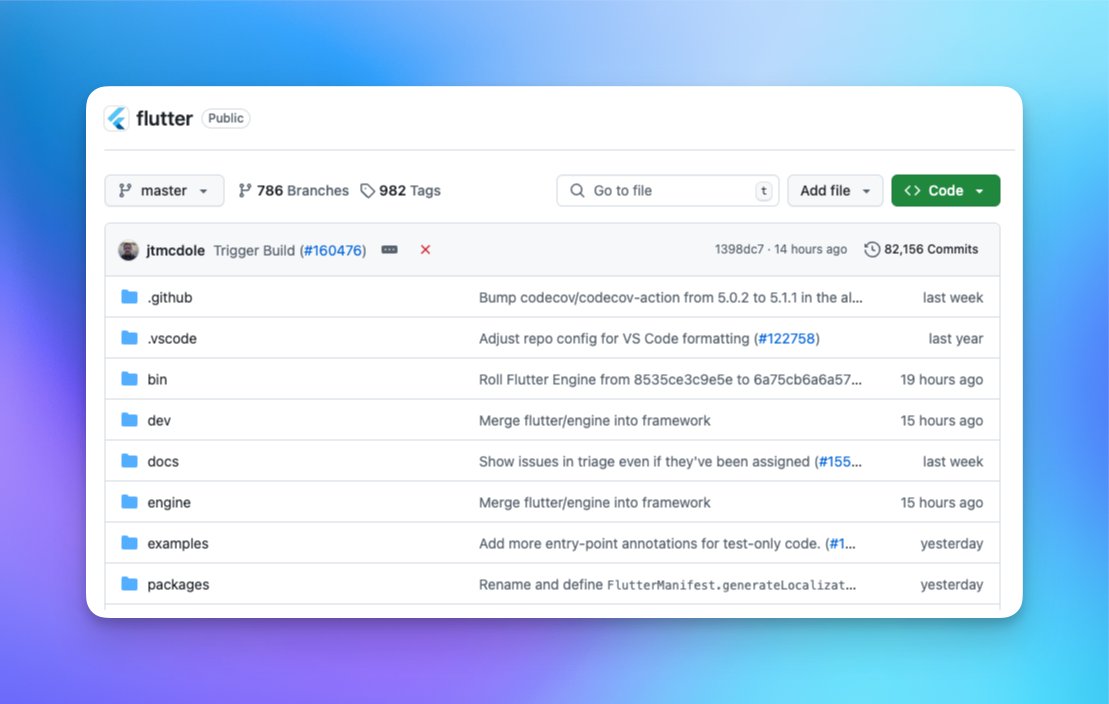Viewport: 1109px width, 704px height.
Task: Click the .github folder icon
Action: (x=129, y=296)
